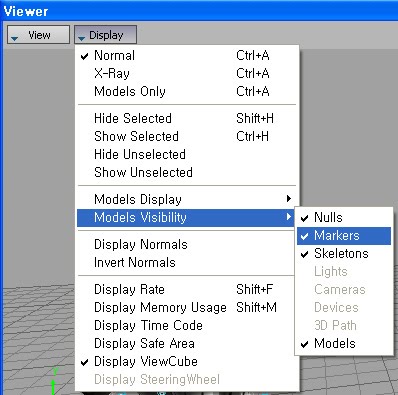Toggle Skeletons visibility
398x395 pixels.
[x=344, y=254]
